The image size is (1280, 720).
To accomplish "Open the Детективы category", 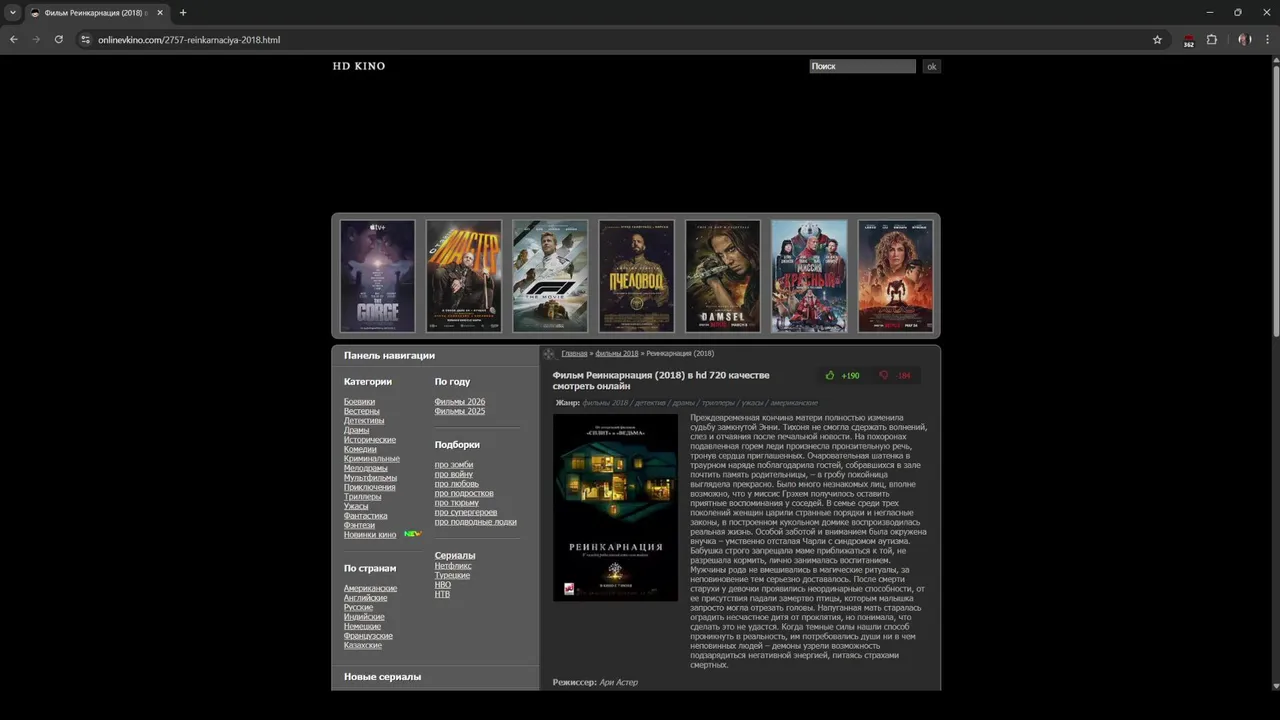I will coord(364,421).
